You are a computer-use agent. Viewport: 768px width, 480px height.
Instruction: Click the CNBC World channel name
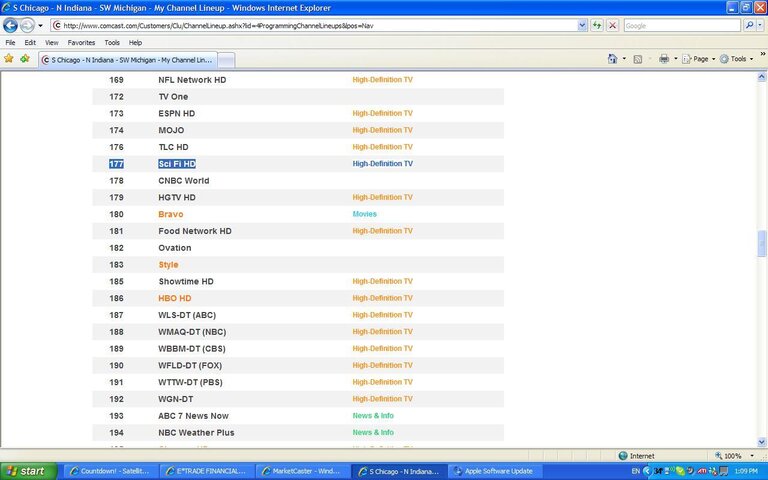183,181
